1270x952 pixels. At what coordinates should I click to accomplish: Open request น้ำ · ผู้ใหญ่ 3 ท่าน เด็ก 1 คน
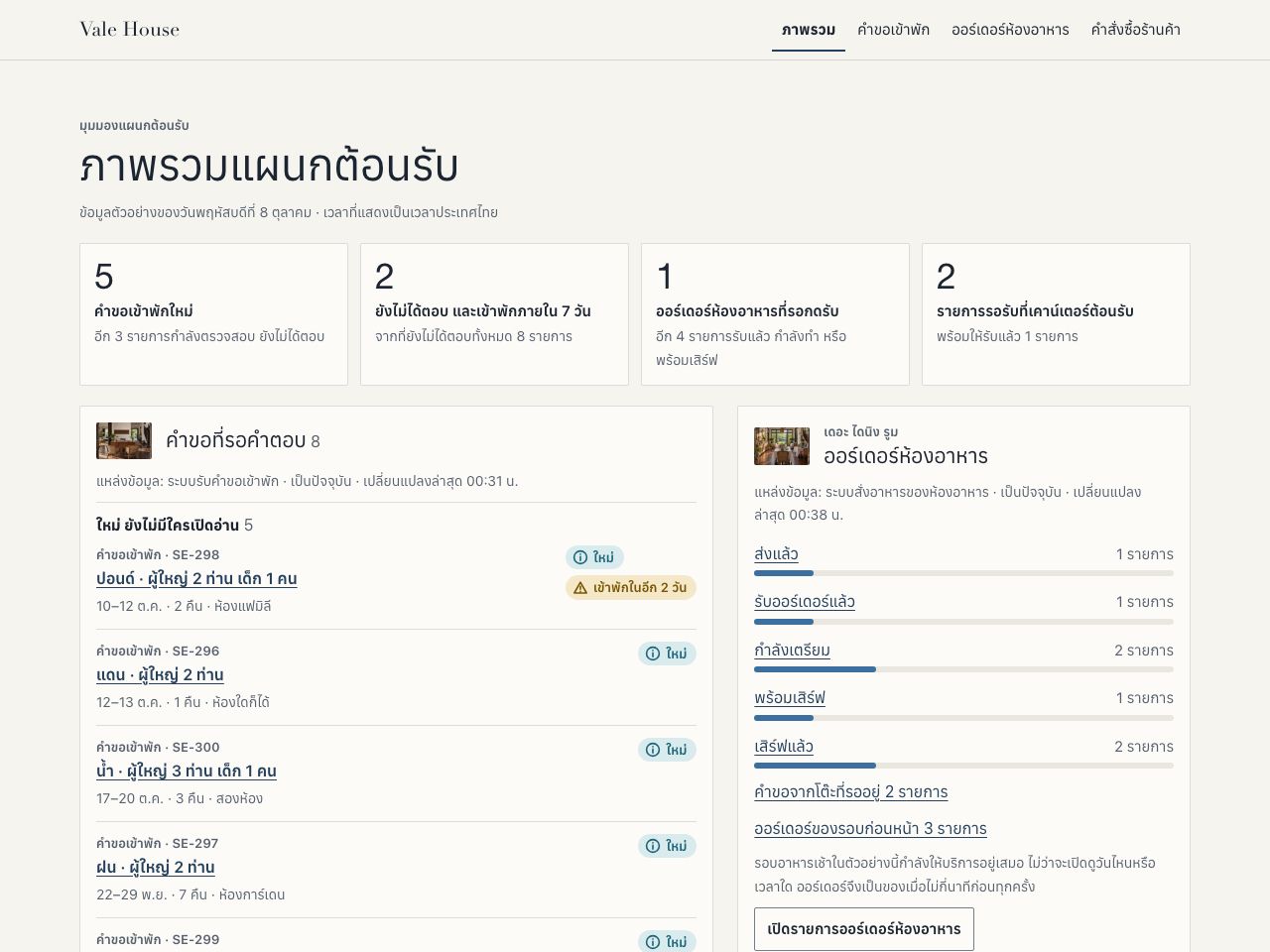187,772
